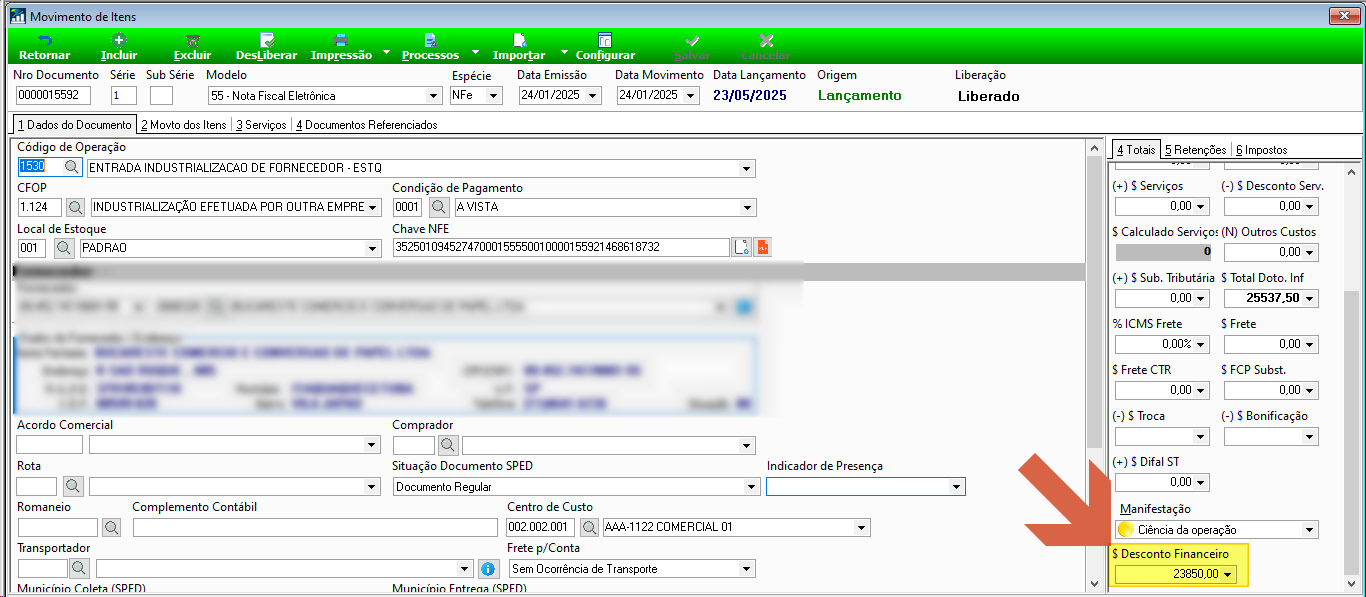
Task: Open the Centro de Custo lookup magnifier
Action: [x=590, y=527]
